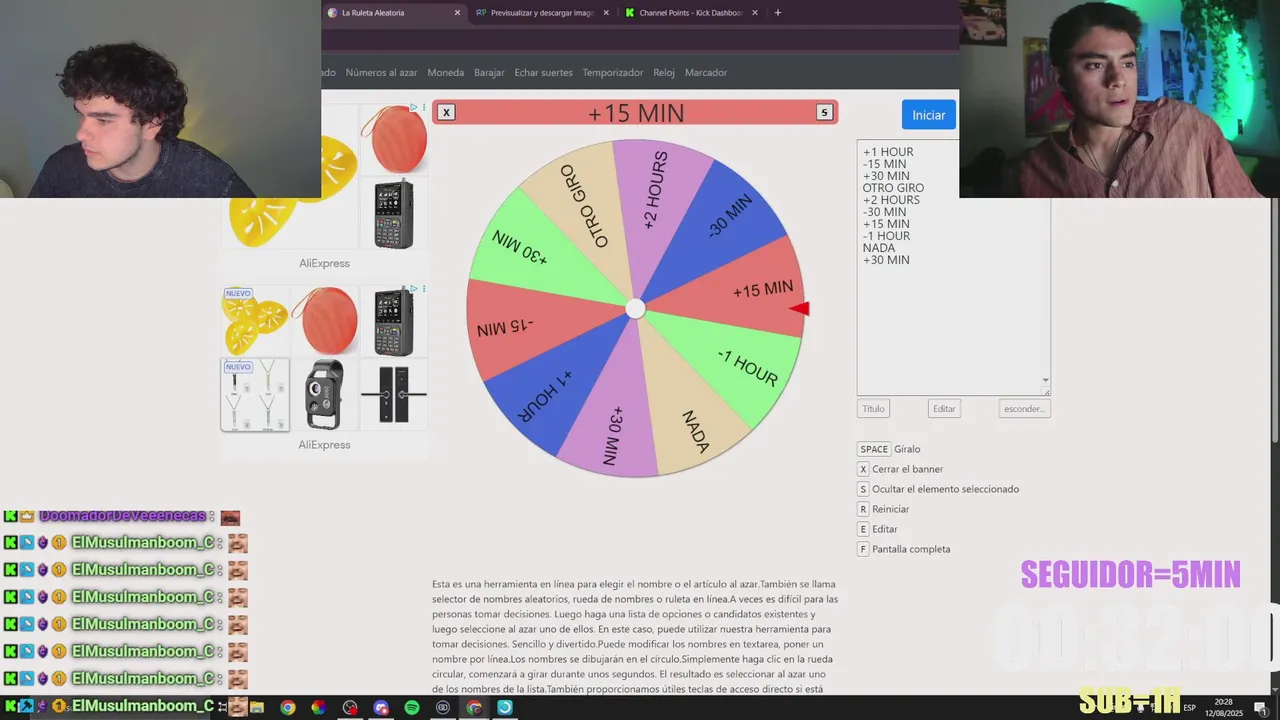
Task: Click the X key for Cerrar el banner
Action: 863,469
